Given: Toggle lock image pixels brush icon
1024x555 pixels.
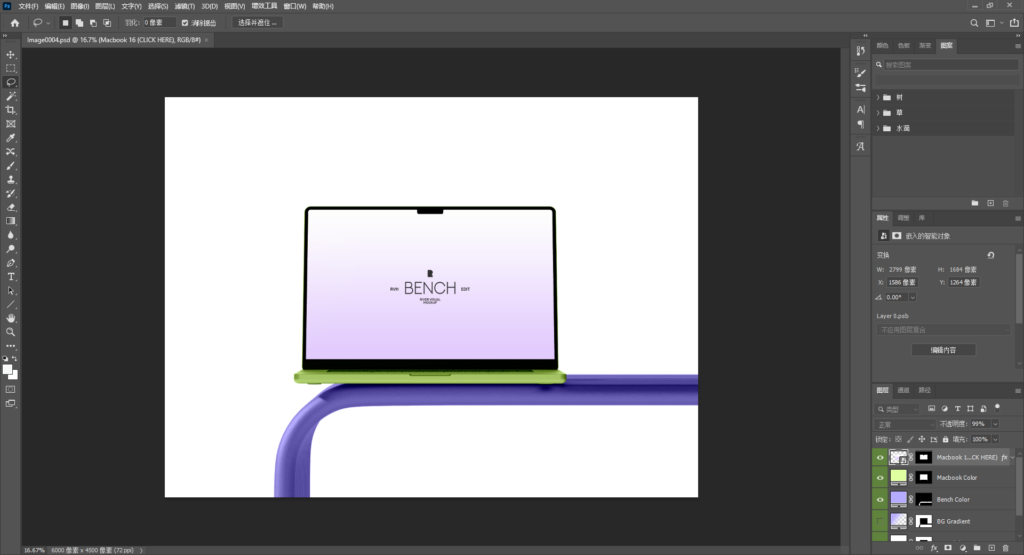Looking at the screenshot, I should pos(910,439).
